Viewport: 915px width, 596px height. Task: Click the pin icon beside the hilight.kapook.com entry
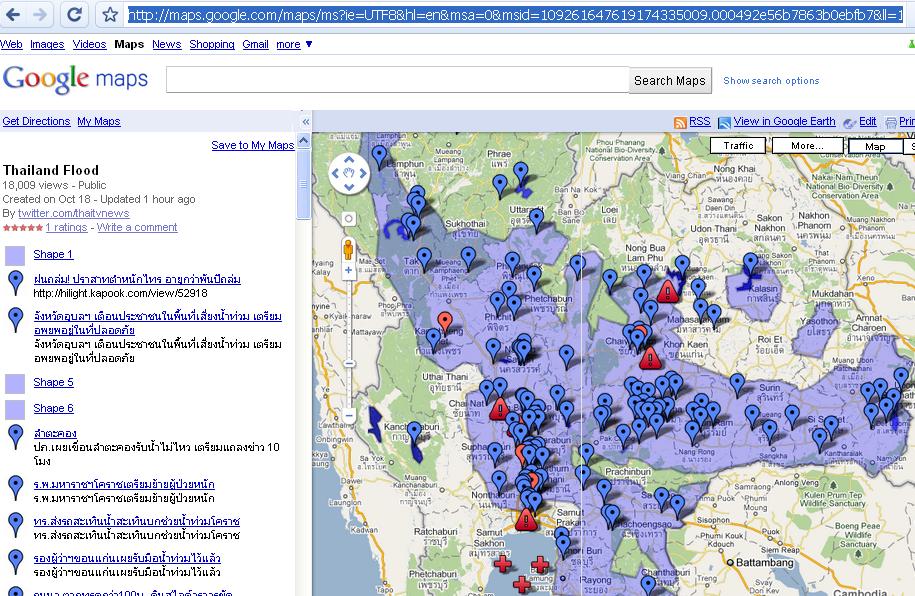coord(15,283)
